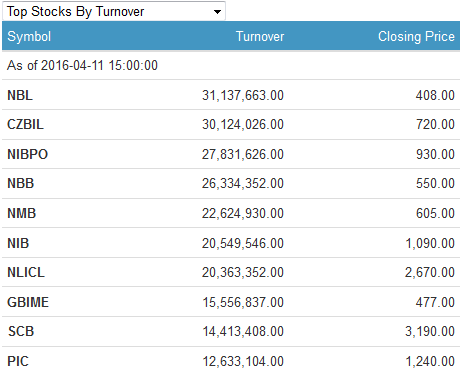Select closing price 408.00
This screenshot has width=460, height=375.
coord(435,96)
